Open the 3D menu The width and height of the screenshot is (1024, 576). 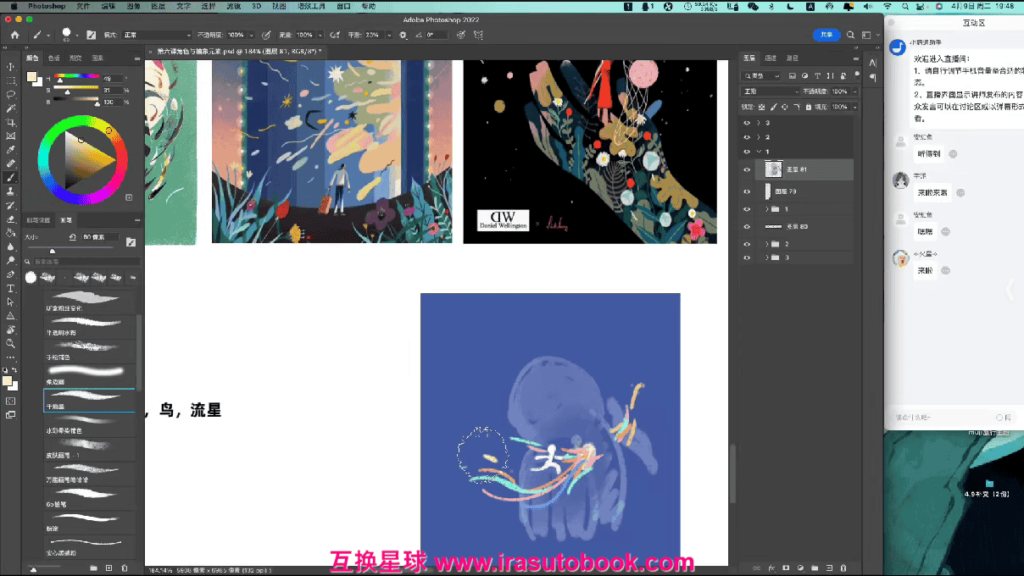[257, 7]
